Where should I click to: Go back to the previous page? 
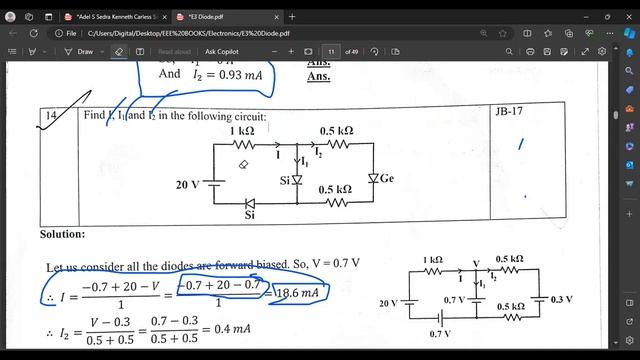coord(13,33)
